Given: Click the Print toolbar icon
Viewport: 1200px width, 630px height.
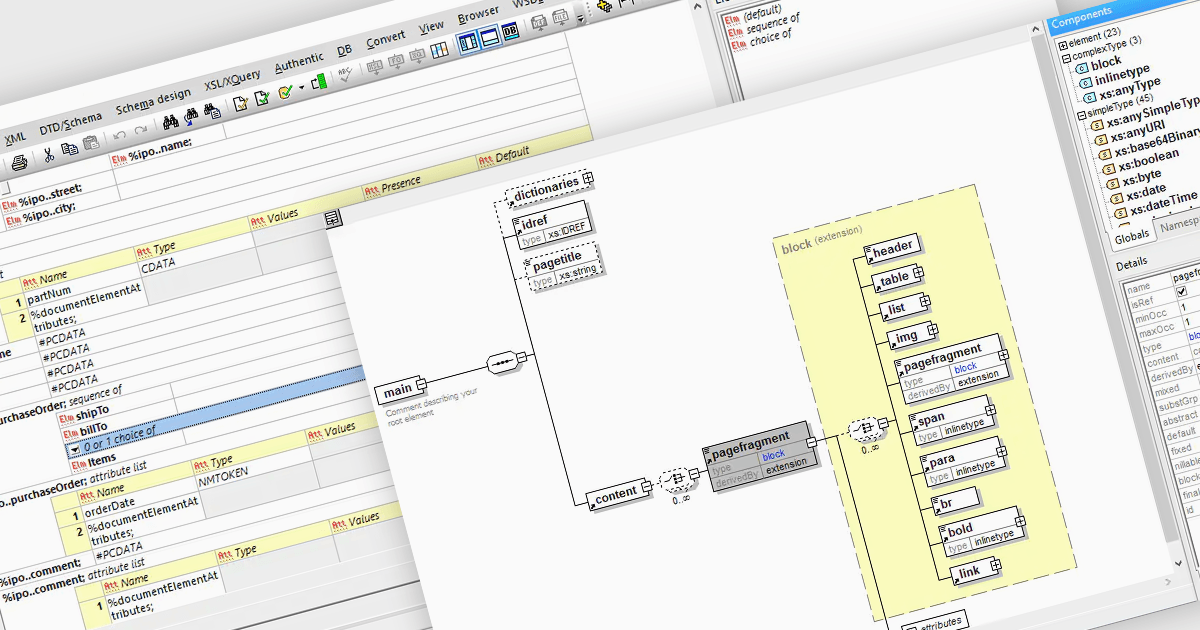Looking at the screenshot, I should pyautogui.click(x=18, y=162).
